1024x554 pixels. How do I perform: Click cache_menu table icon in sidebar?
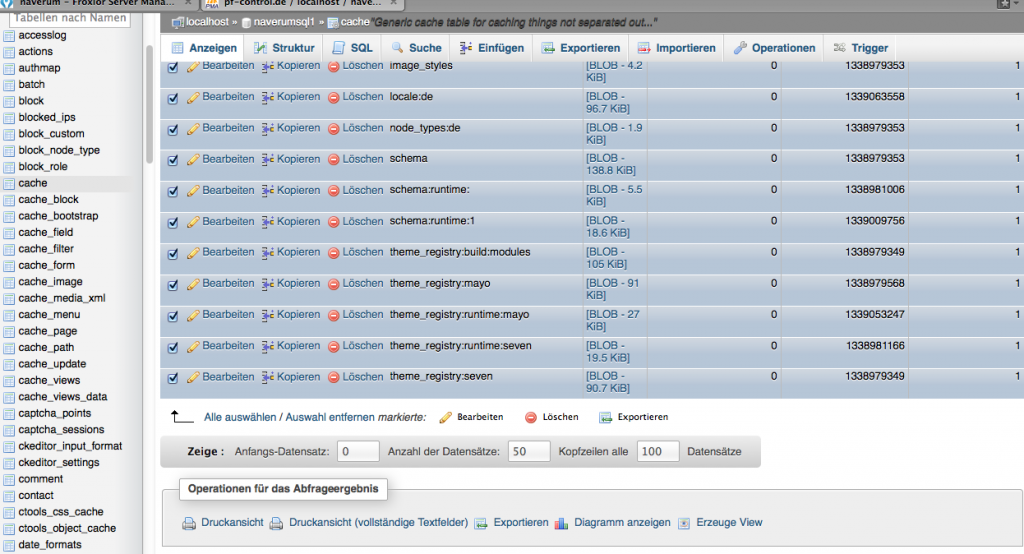tap(10, 315)
